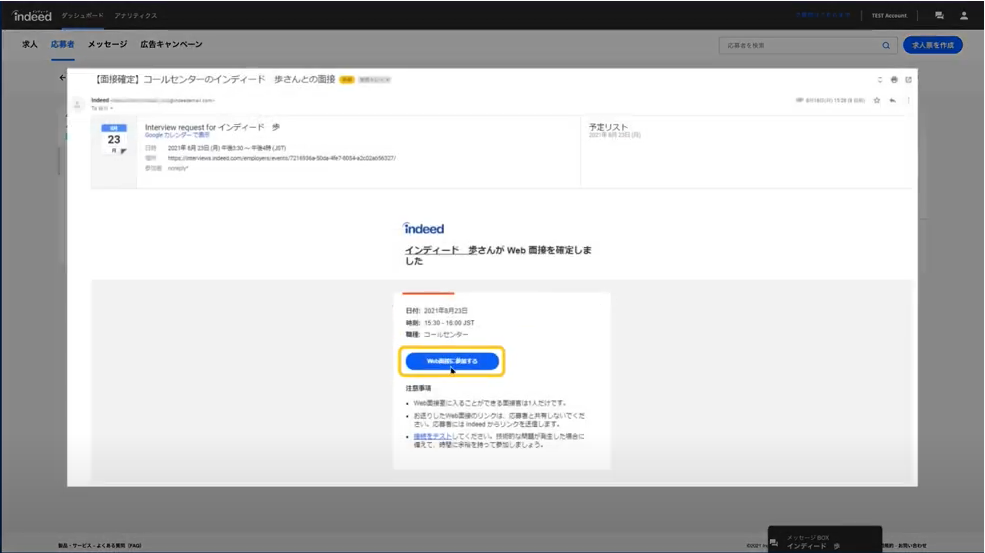Click the Indeed logo in the header
The width and height of the screenshot is (985, 553).
[x=32, y=16]
